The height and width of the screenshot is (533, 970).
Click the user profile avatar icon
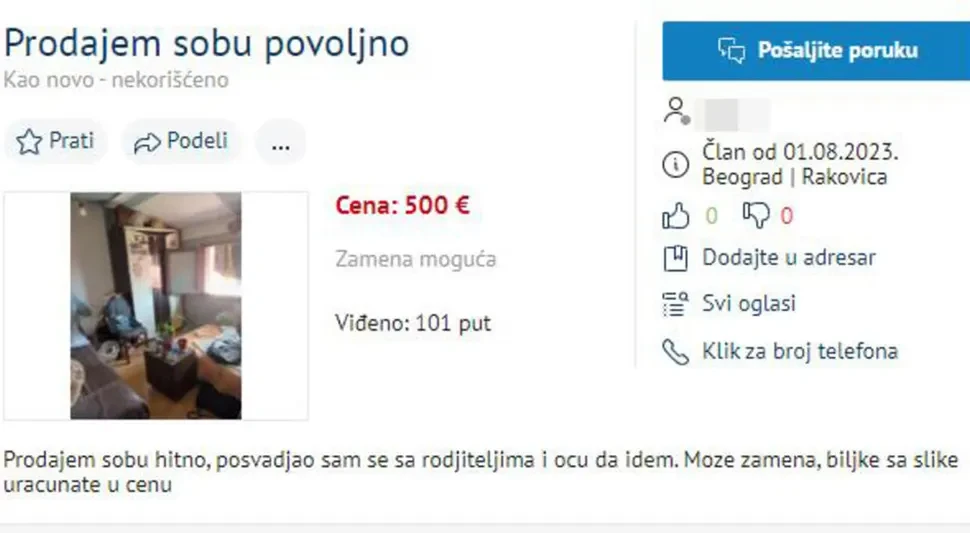pos(676,111)
